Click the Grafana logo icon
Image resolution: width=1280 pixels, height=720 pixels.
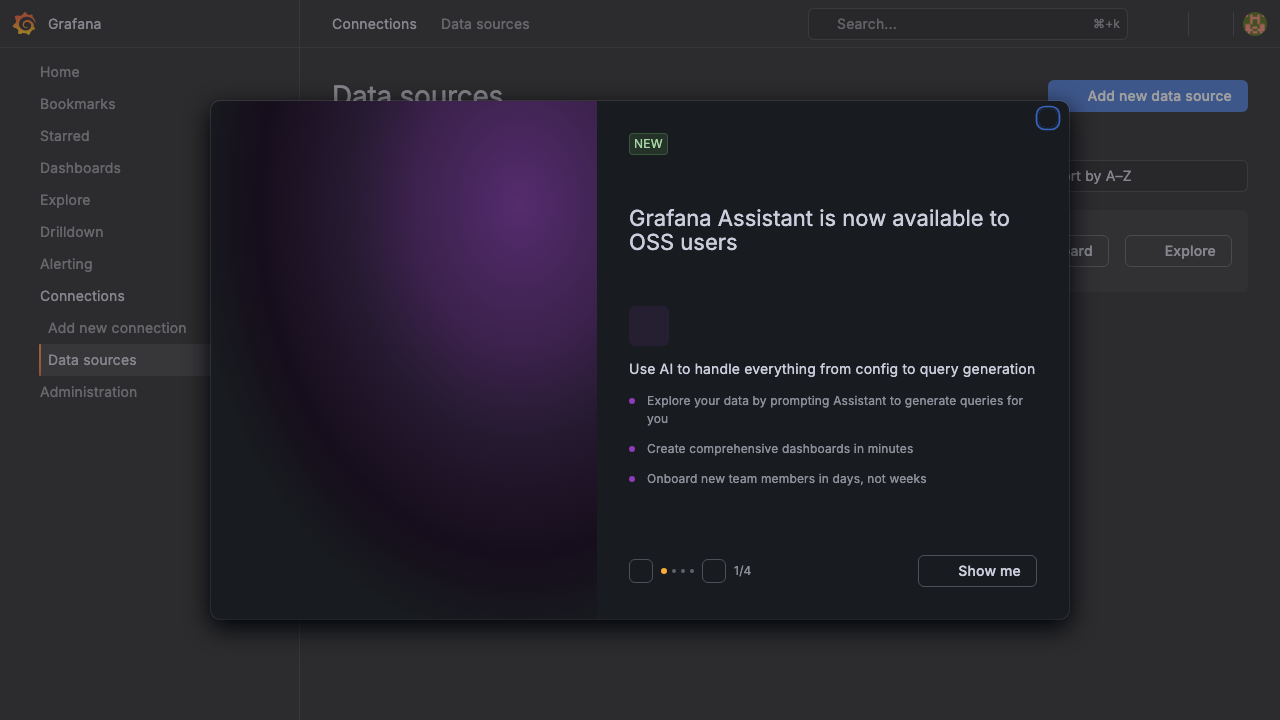(24, 24)
